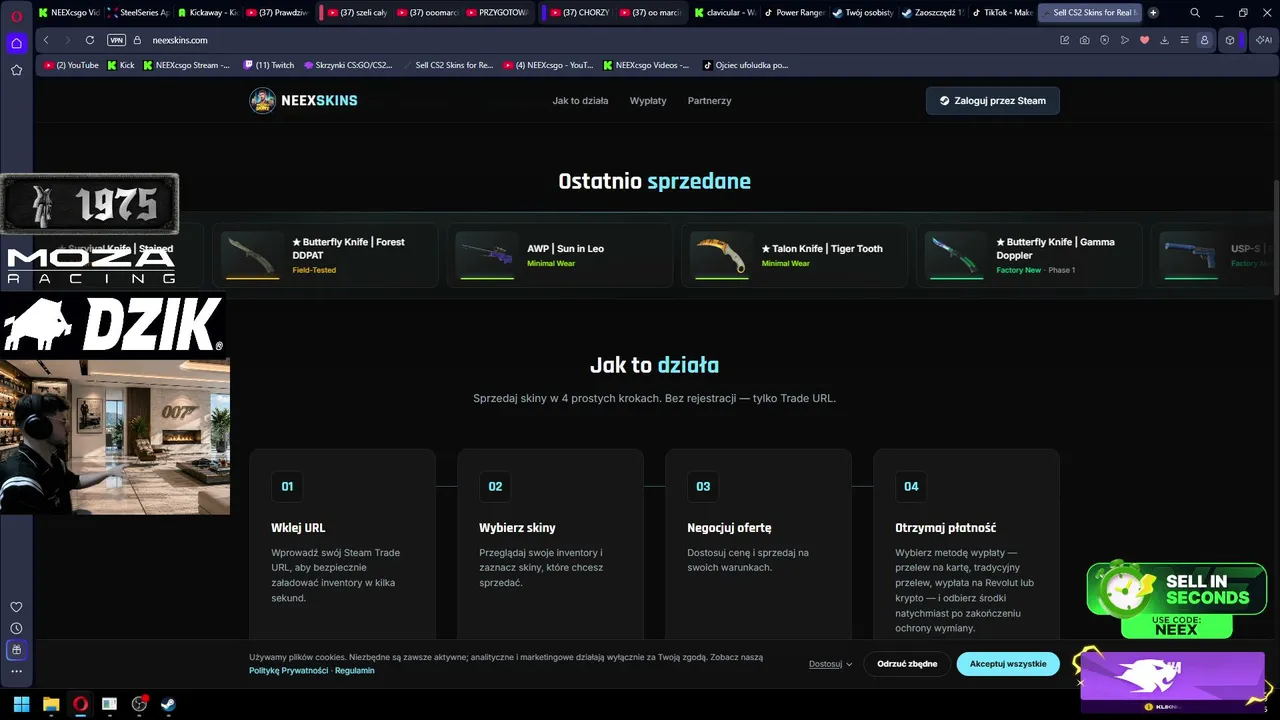Open the shield privacy protection icon
The height and width of the screenshot is (720, 1280).
tap(1105, 40)
